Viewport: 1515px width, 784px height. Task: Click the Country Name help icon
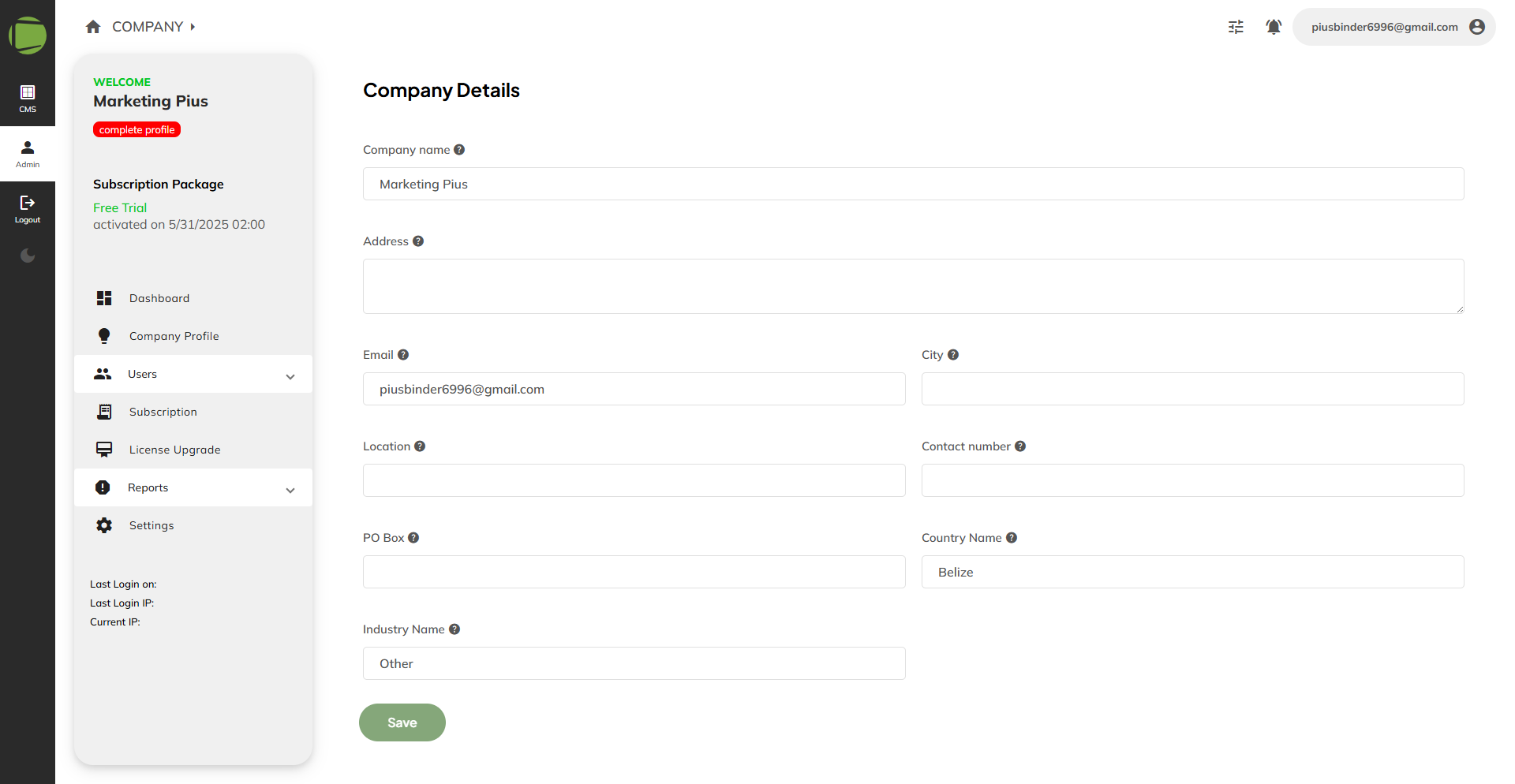(x=1012, y=538)
